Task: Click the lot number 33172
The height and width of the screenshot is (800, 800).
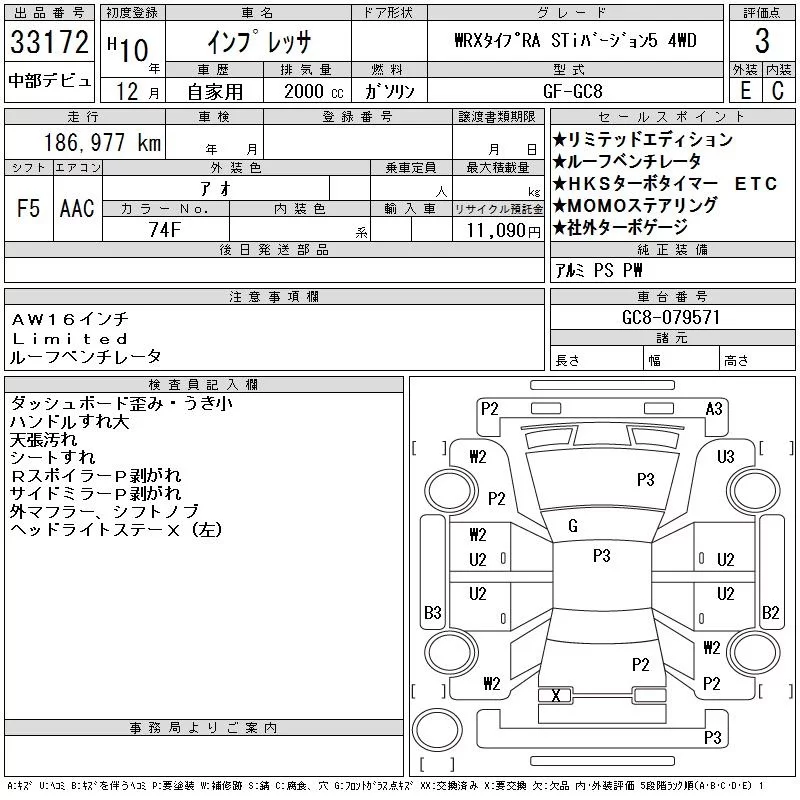Action: coord(49,41)
